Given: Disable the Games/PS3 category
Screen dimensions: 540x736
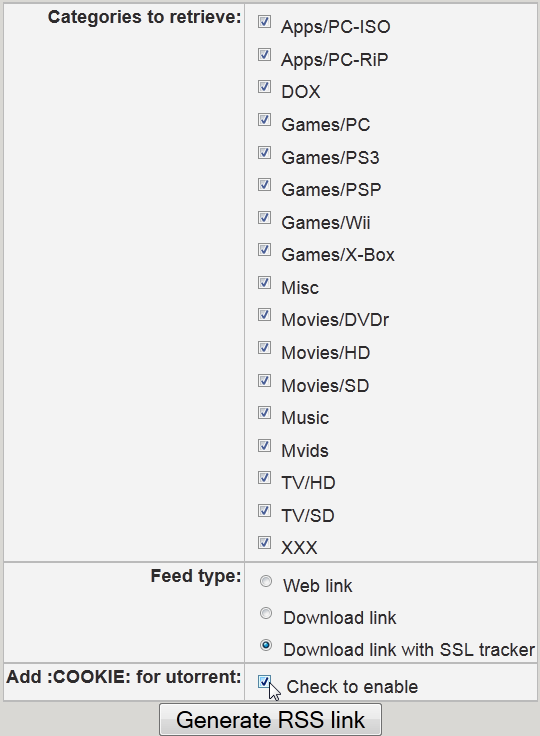Looking at the screenshot, I should (x=264, y=153).
